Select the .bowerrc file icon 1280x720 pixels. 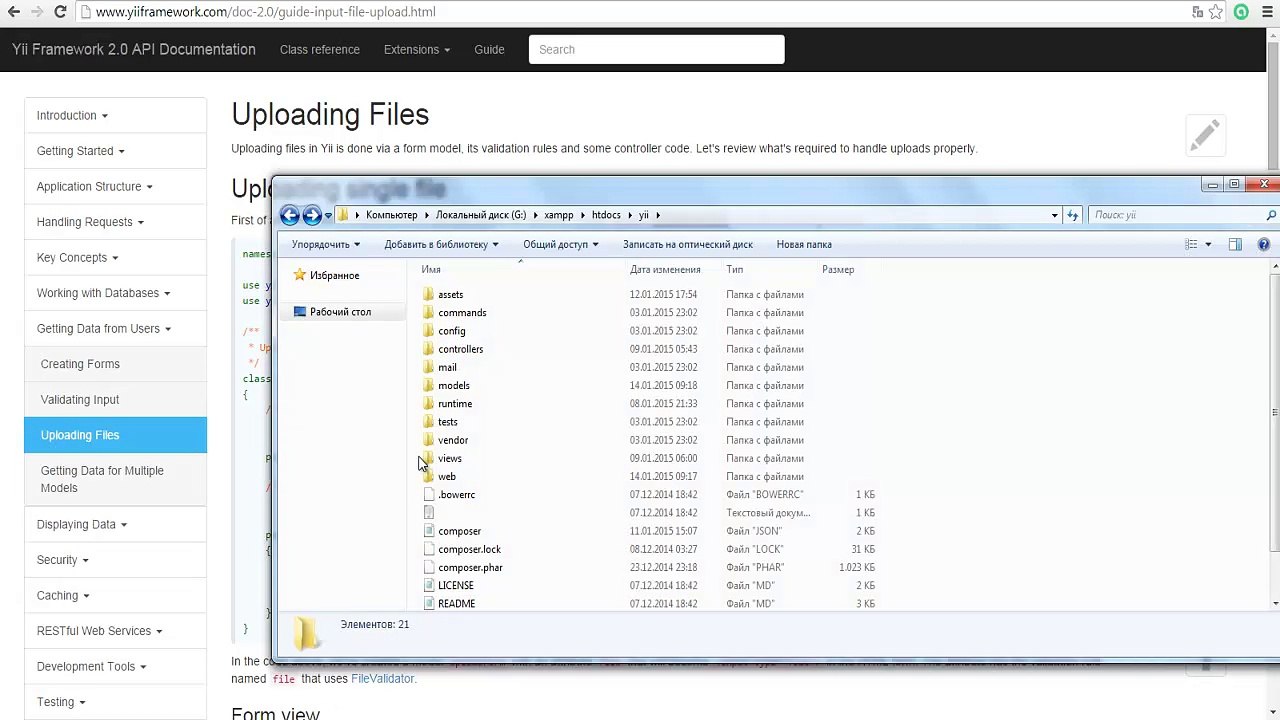click(429, 494)
